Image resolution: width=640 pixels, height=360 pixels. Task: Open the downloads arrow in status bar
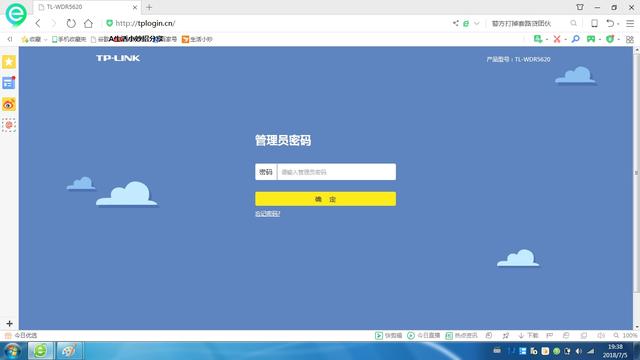528,335
